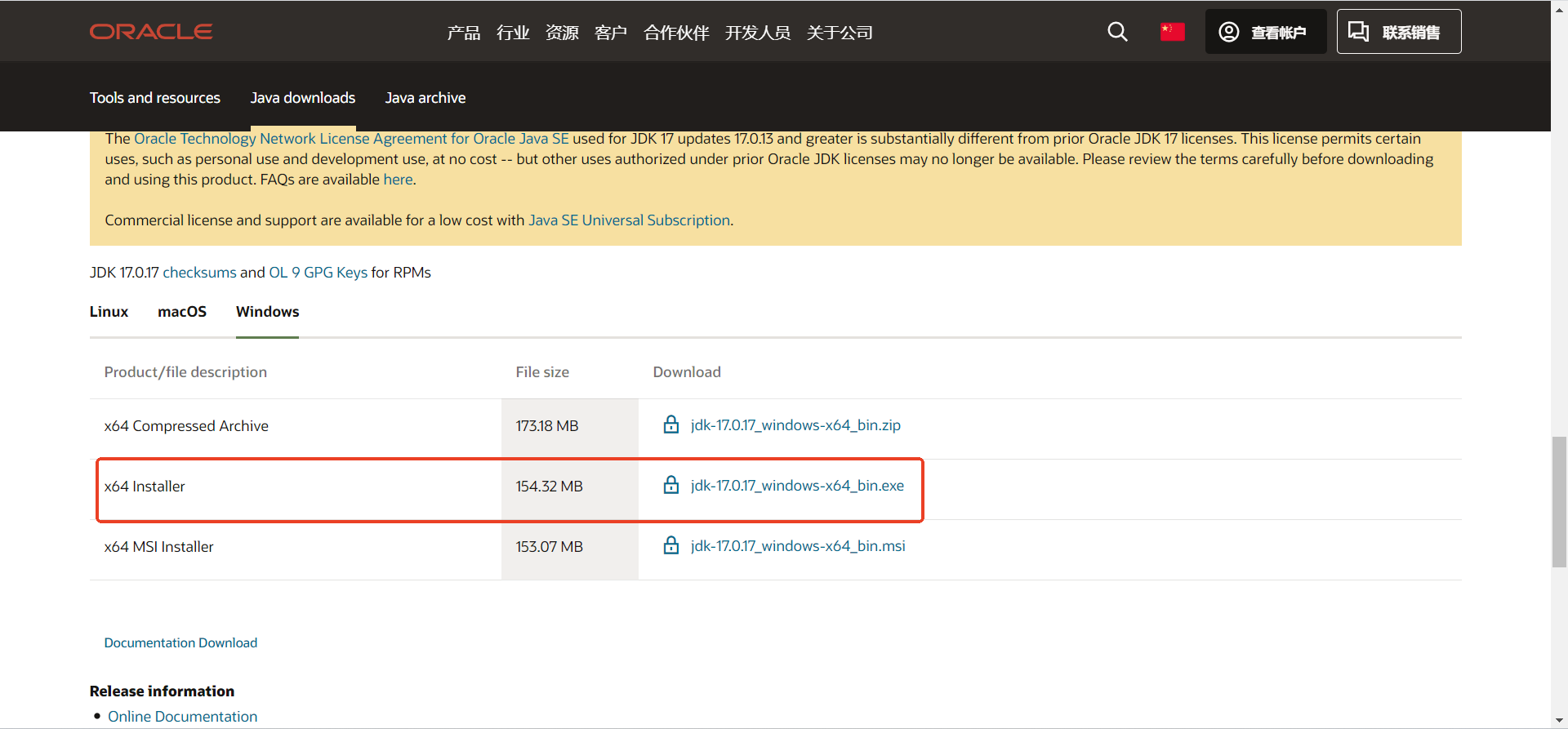The width and height of the screenshot is (1568, 729).
Task: Open the 开发人员 menu
Action: coord(758,33)
